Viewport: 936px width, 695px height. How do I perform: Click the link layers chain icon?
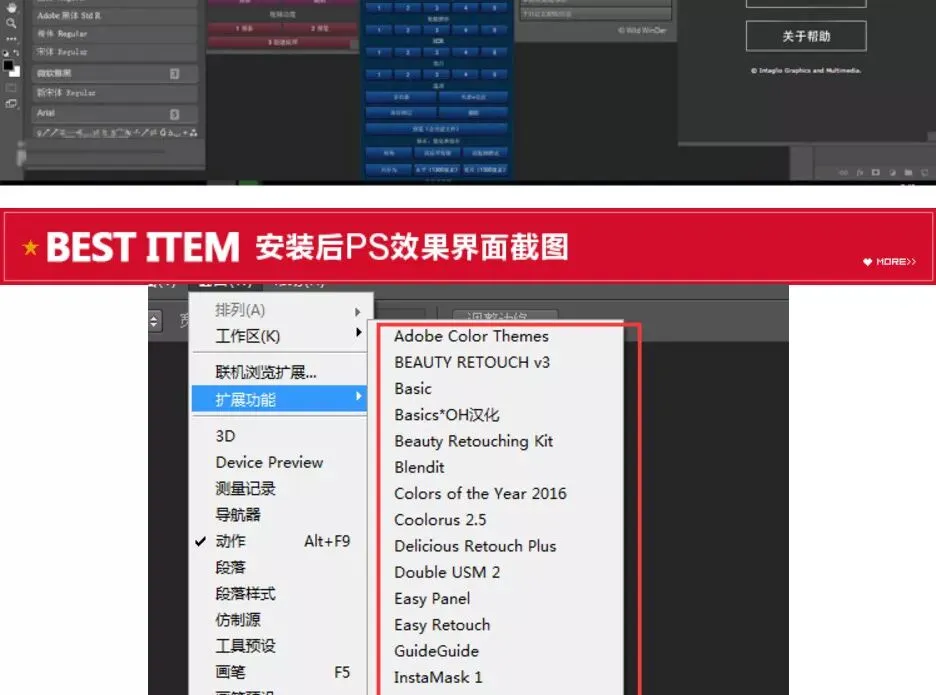click(843, 173)
